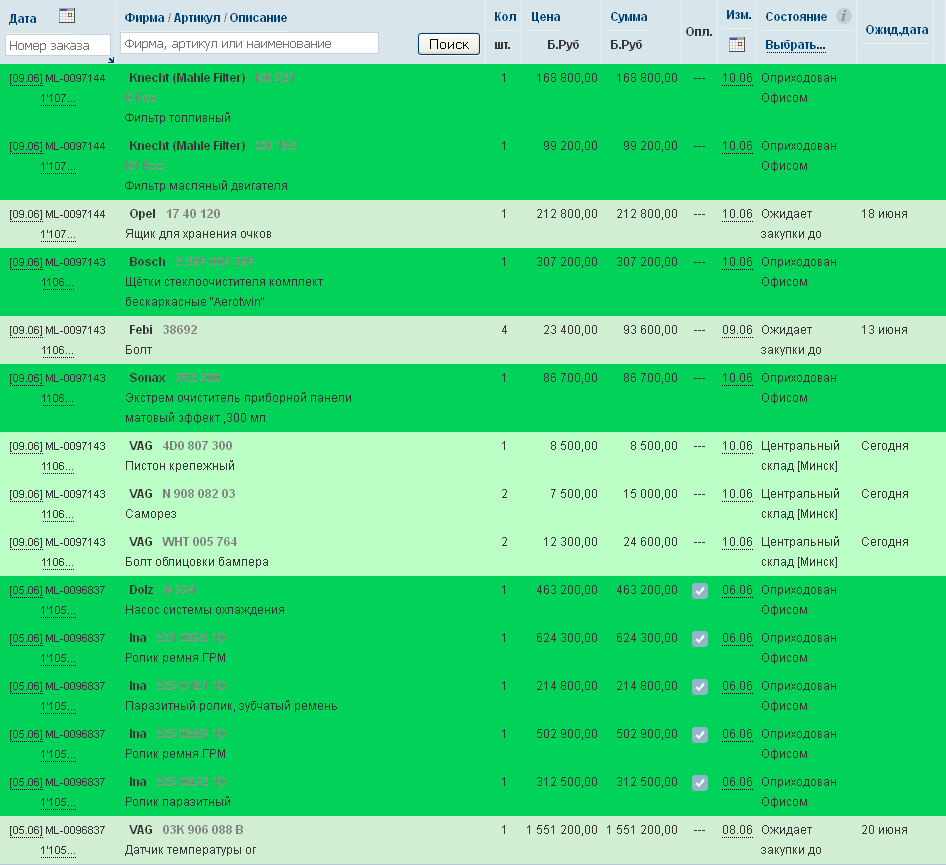Select article number 4D0 807 300
The height and width of the screenshot is (865, 946).
(197, 445)
